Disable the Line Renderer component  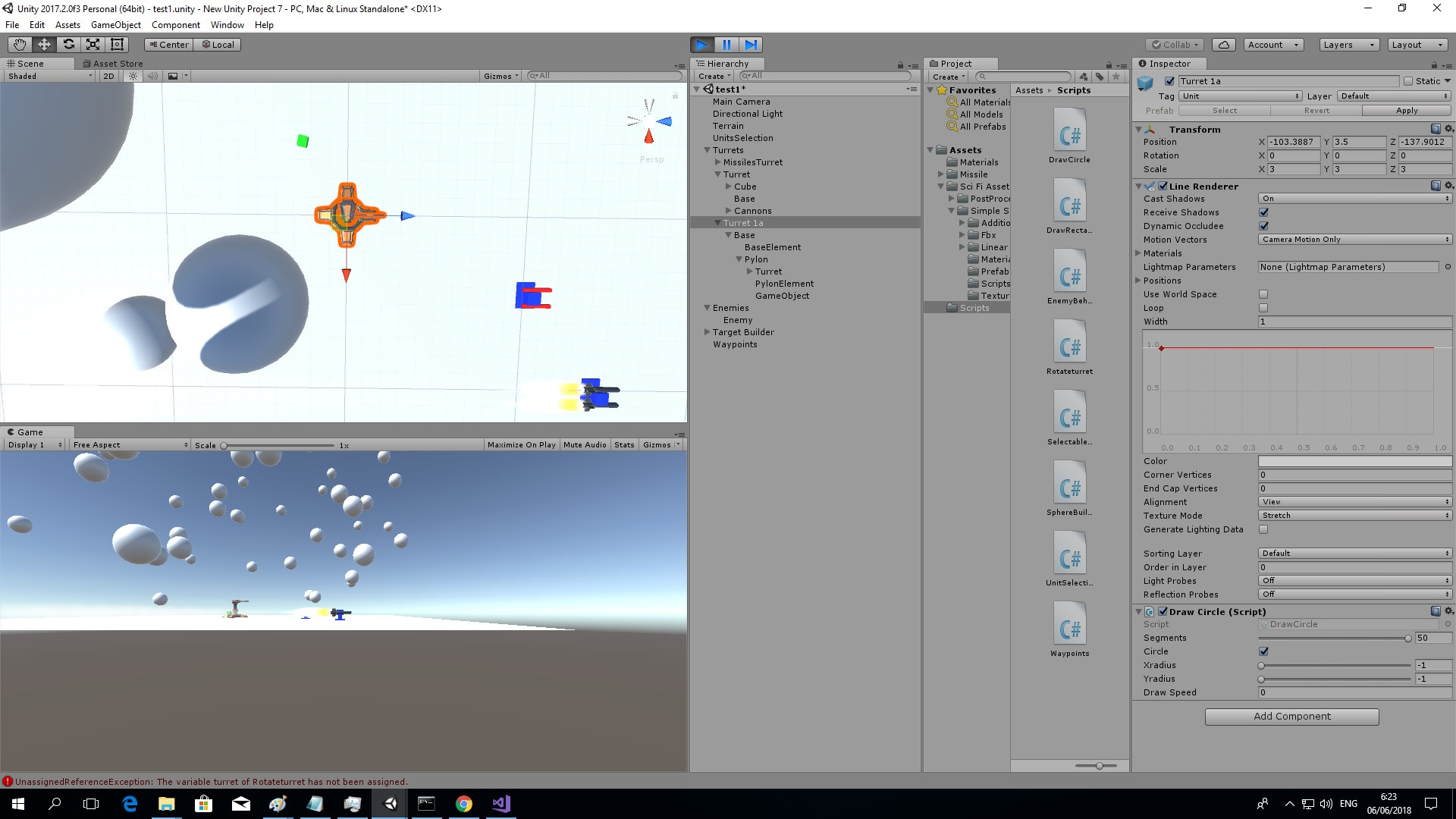point(1163,186)
